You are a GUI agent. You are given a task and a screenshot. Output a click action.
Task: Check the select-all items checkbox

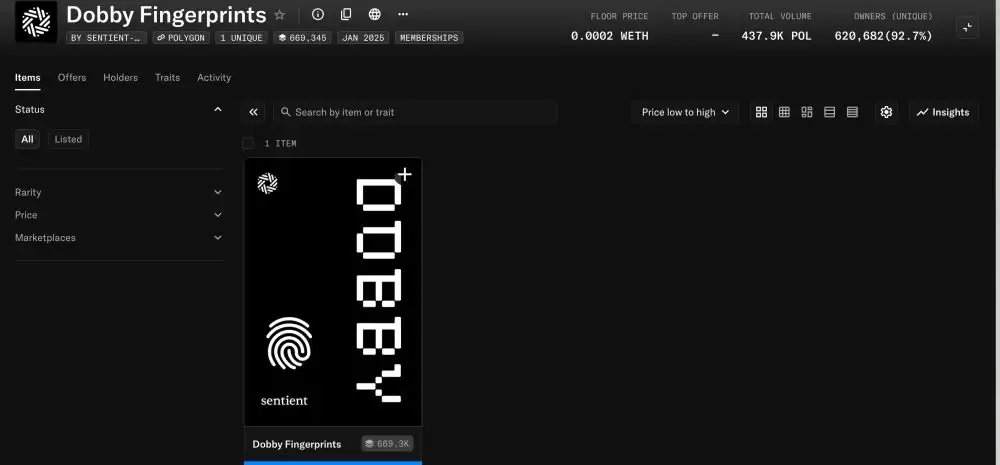pyautogui.click(x=248, y=143)
